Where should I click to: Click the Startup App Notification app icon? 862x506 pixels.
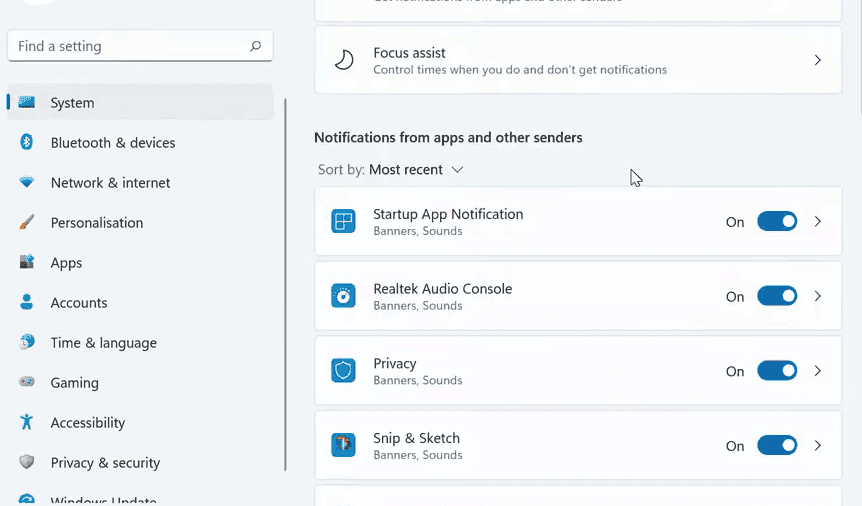tap(343, 221)
